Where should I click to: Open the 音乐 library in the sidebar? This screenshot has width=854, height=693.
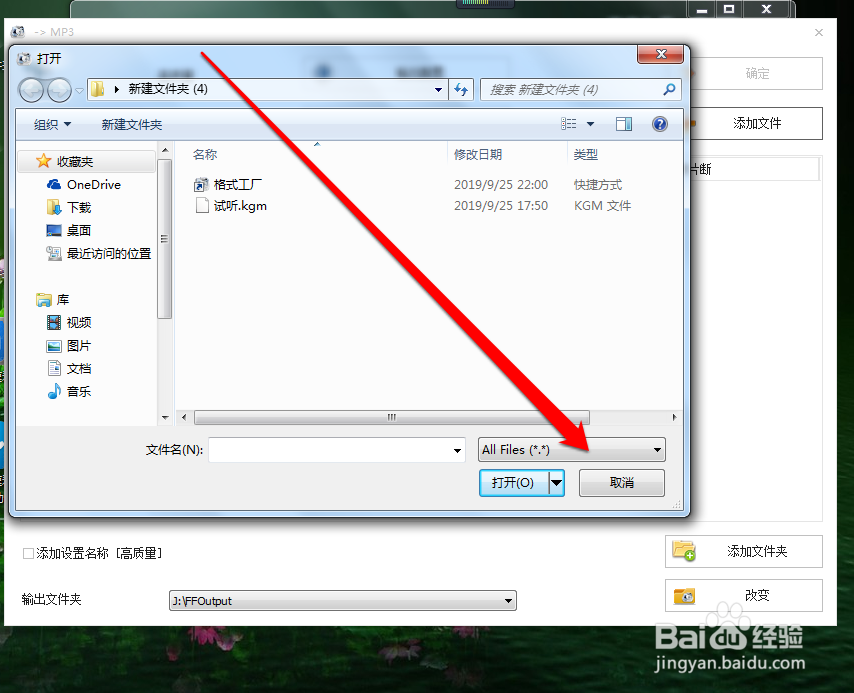tap(76, 391)
